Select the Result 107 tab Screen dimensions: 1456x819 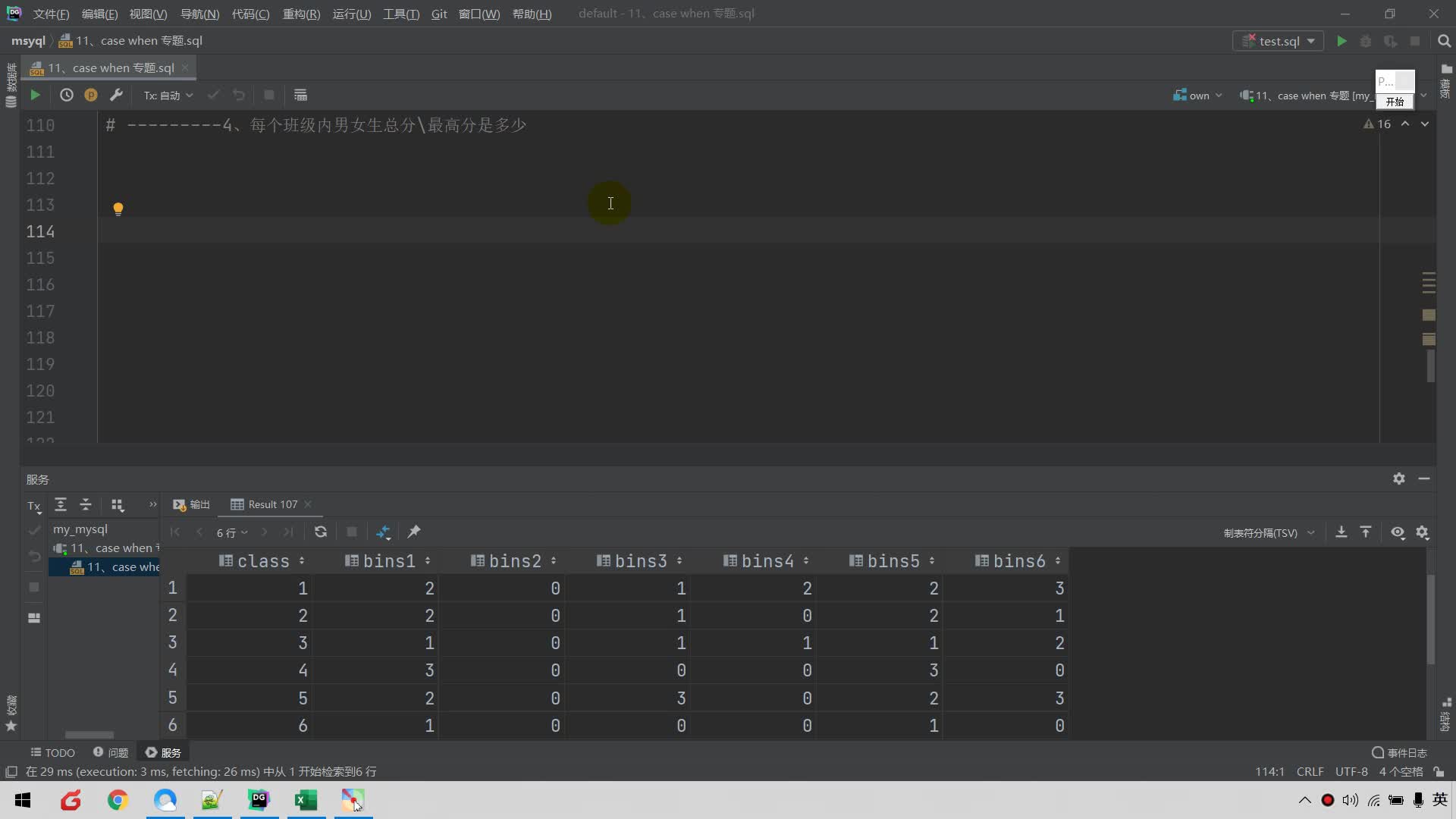click(265, 504)
